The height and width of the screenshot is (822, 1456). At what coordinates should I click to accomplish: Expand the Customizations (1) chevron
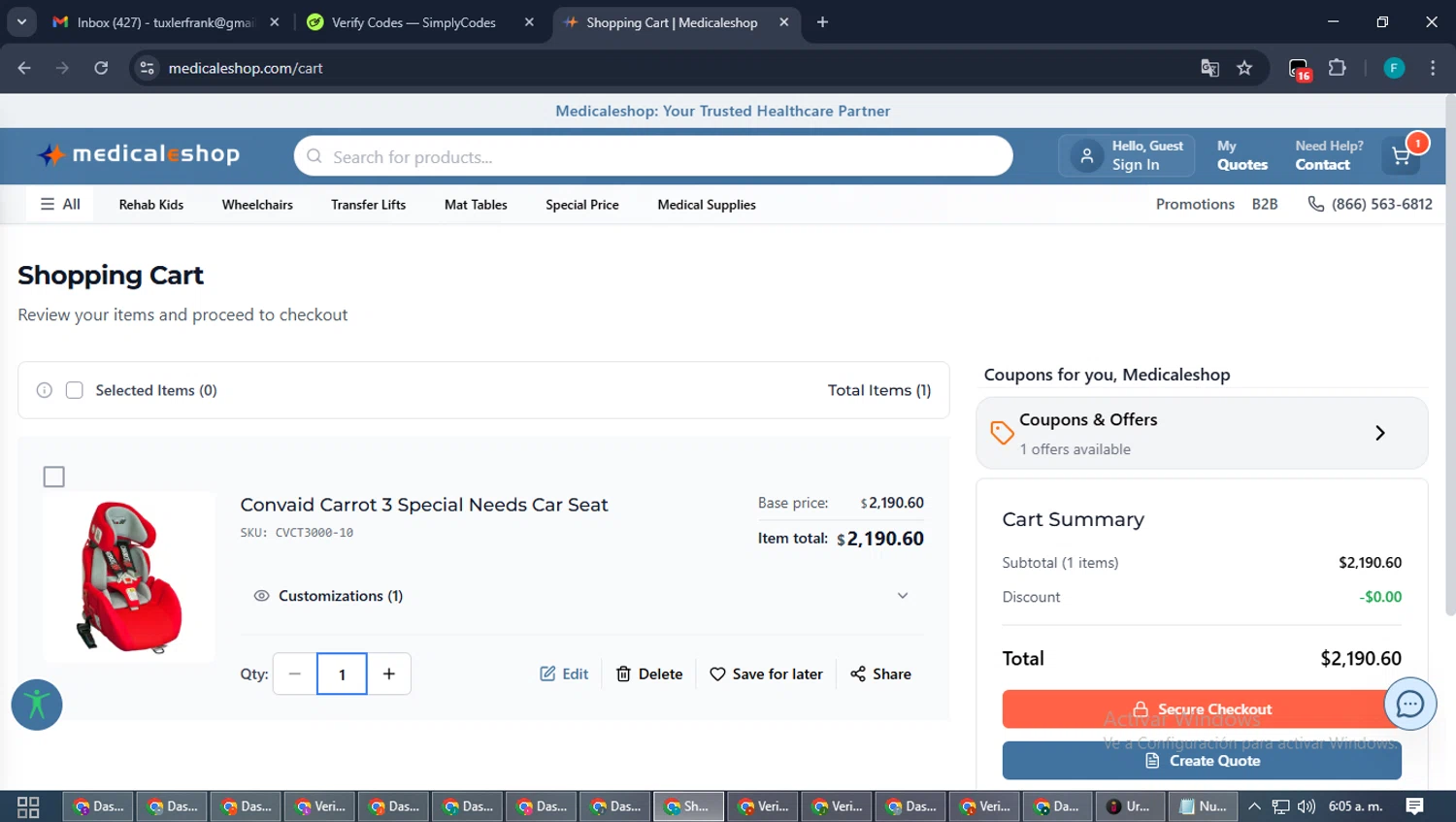tap(902, 596)
